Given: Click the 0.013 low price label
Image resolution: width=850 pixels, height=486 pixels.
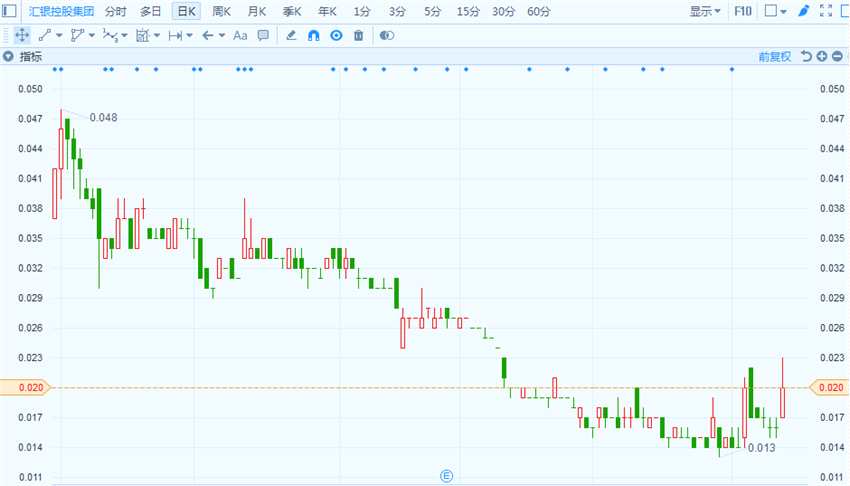Looking at the screenshot, I should point(762,448).
